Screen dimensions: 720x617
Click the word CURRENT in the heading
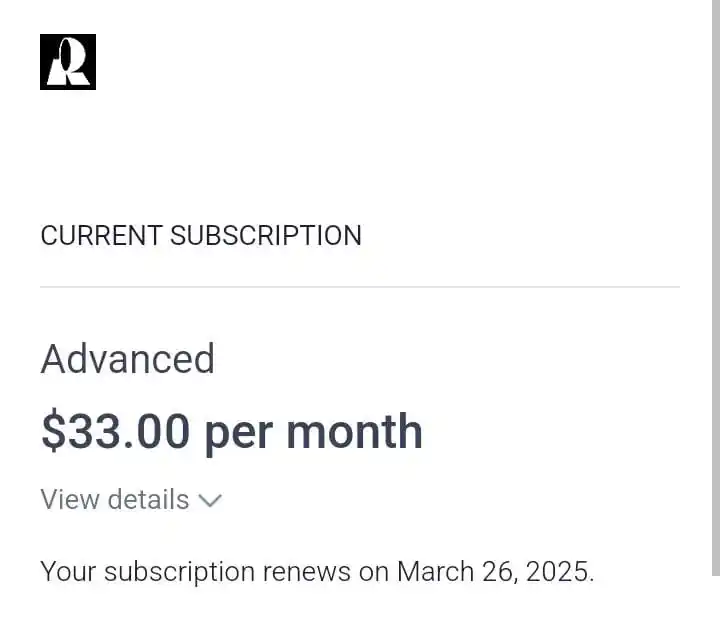(101, 236)
